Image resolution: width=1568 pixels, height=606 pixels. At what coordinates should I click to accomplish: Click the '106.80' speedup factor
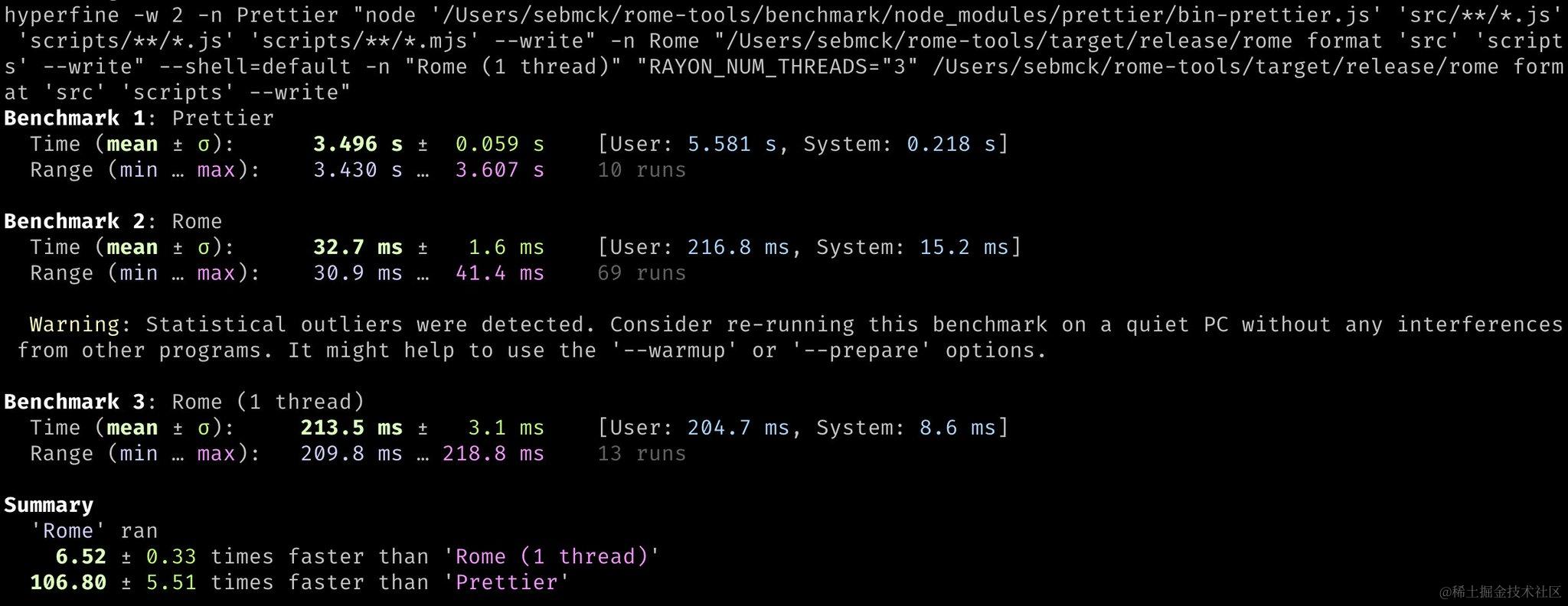point(68,582)
